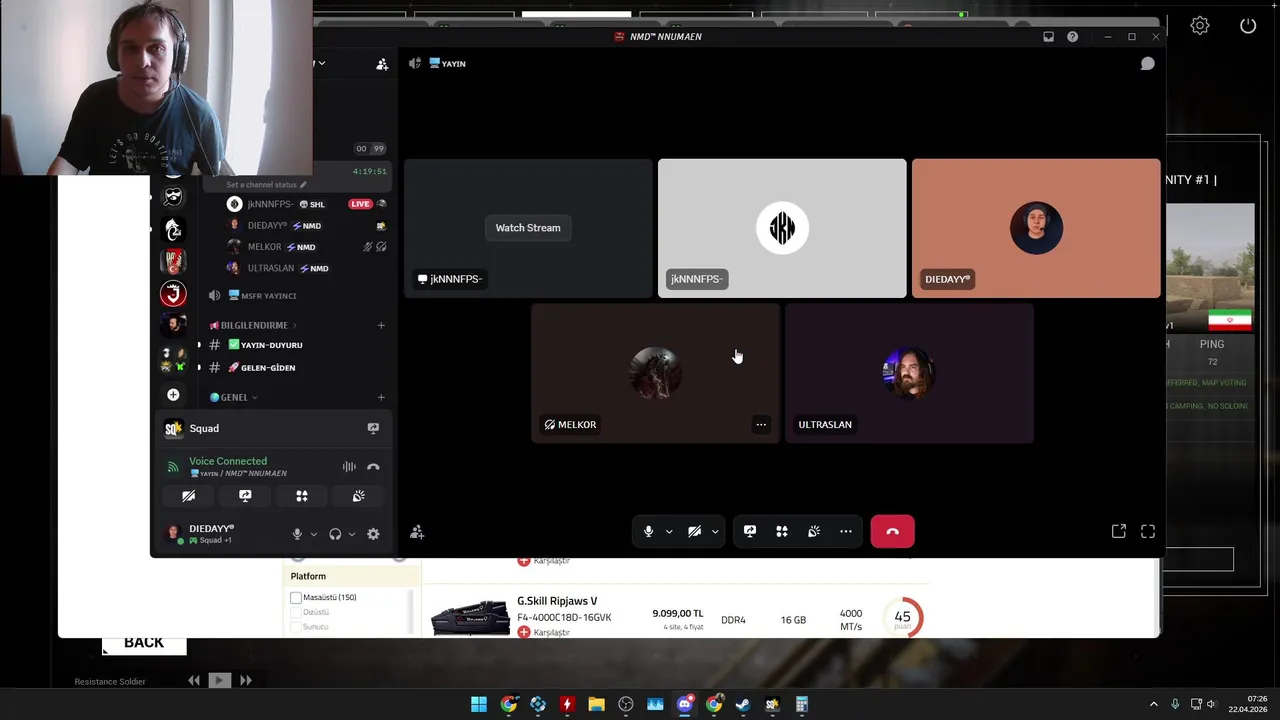Screen dimensions: 1280x720
Task: Mute microphone in the call control bar
Action: point(648,531)
